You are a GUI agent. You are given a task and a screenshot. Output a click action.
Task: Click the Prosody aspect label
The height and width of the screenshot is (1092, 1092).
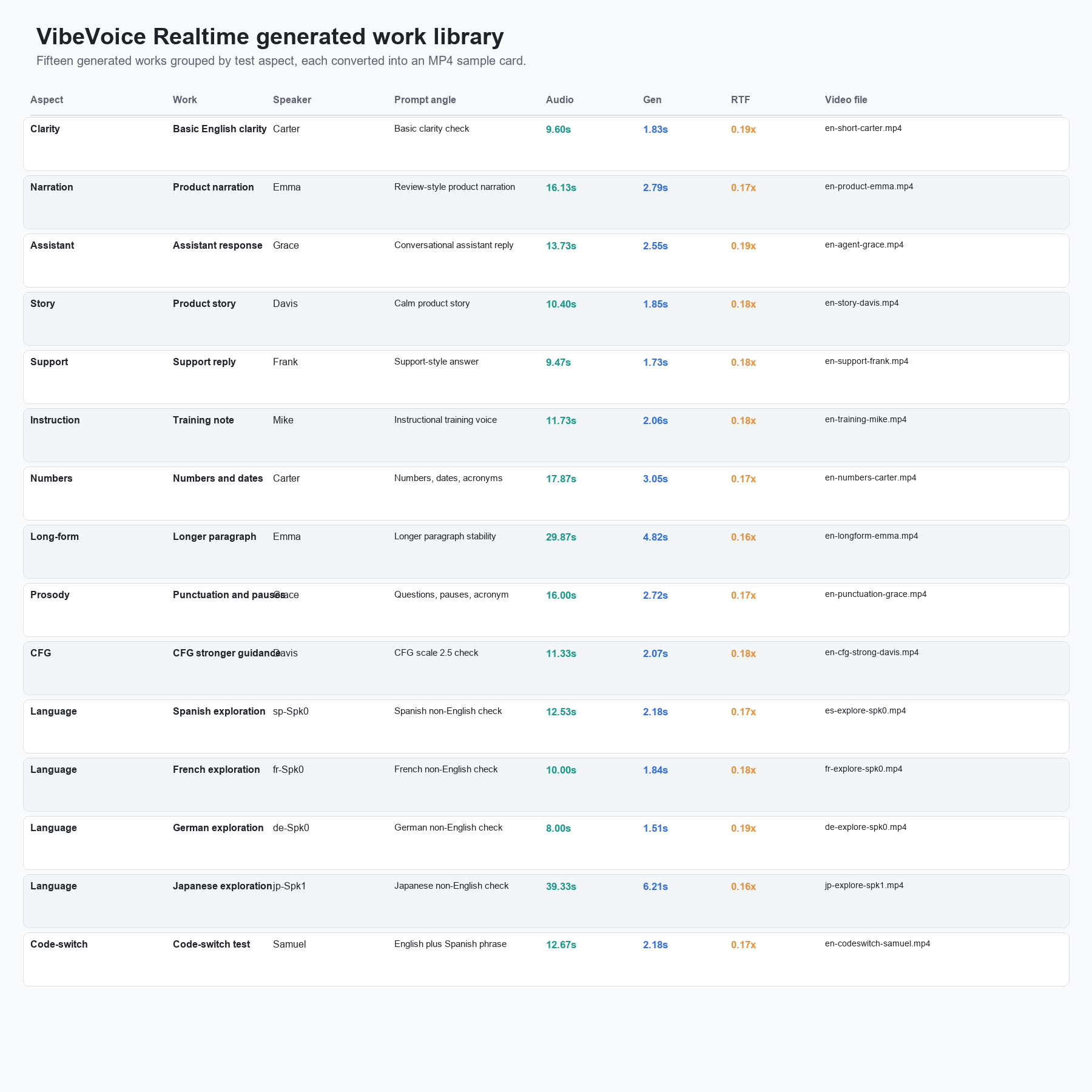[x=50, y=595]
